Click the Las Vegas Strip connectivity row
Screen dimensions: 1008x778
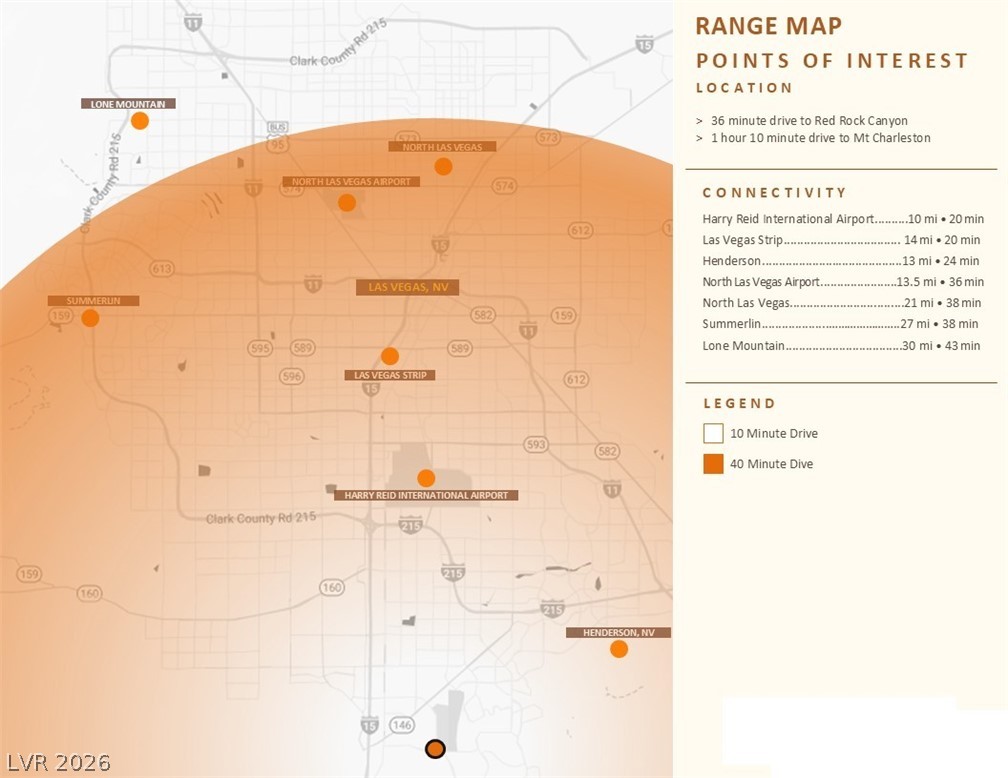pyautogui.click(x=841, y=240)
